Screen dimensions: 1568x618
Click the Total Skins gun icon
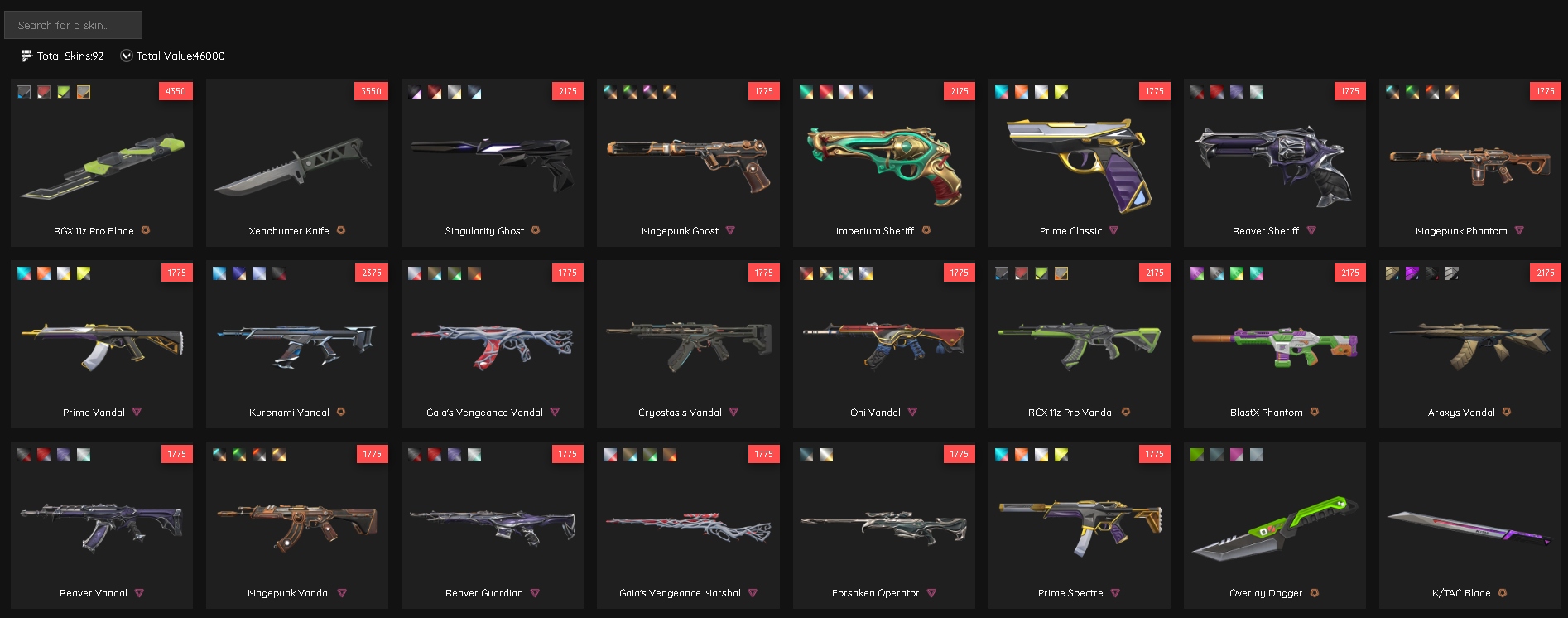point(26,56)
